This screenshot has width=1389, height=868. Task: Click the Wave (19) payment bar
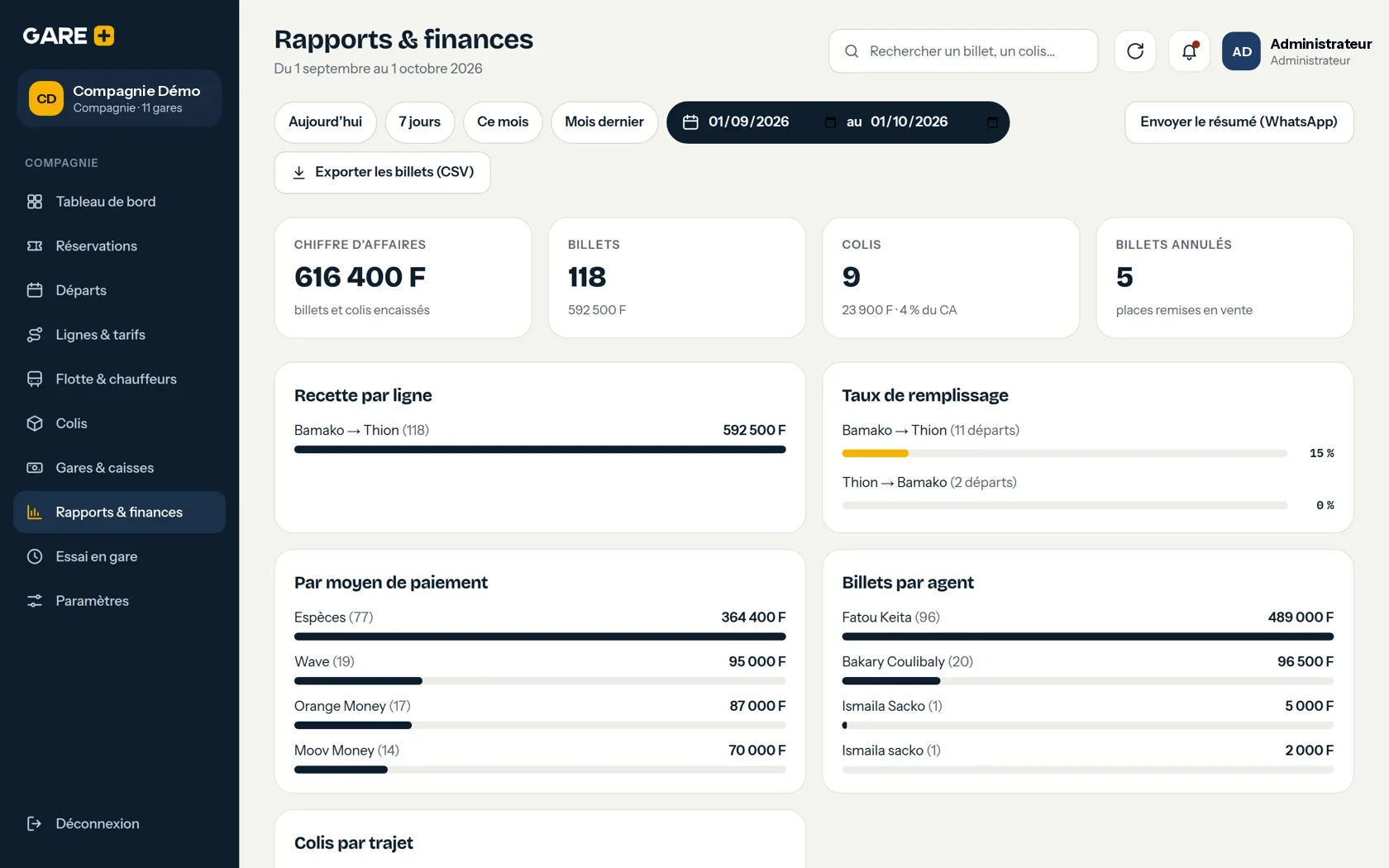pos(540,681)
